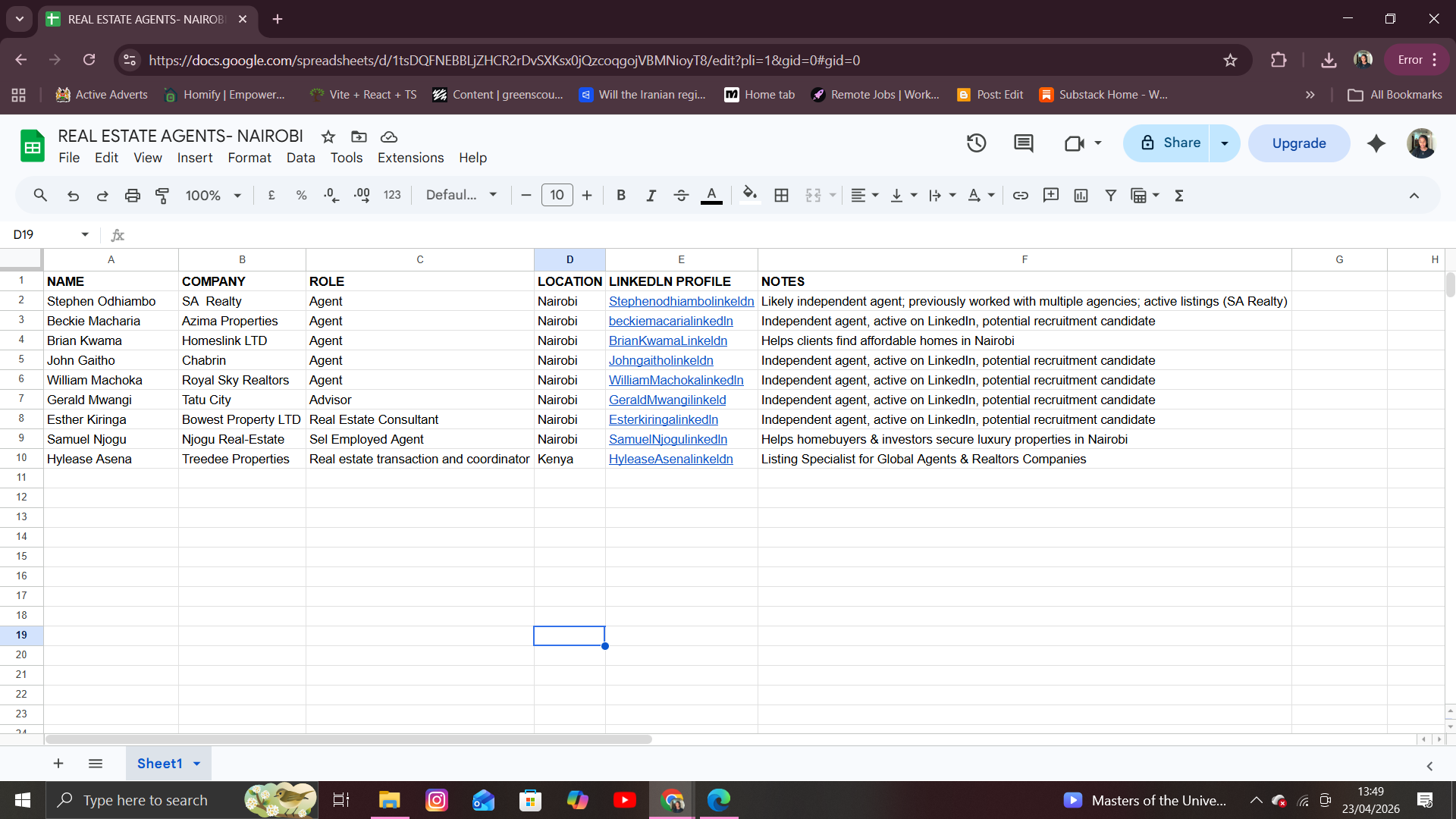
Task: Click the font size field showing 10
Action: pos(557,196)
